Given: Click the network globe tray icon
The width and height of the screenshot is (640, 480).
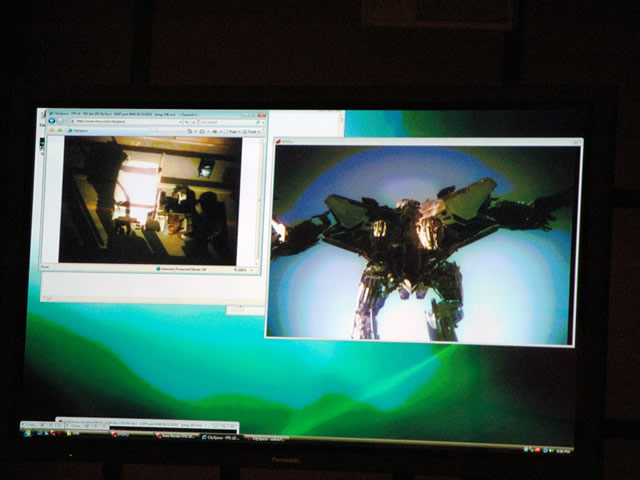Looking at the screenshot, I should (546, 451).
